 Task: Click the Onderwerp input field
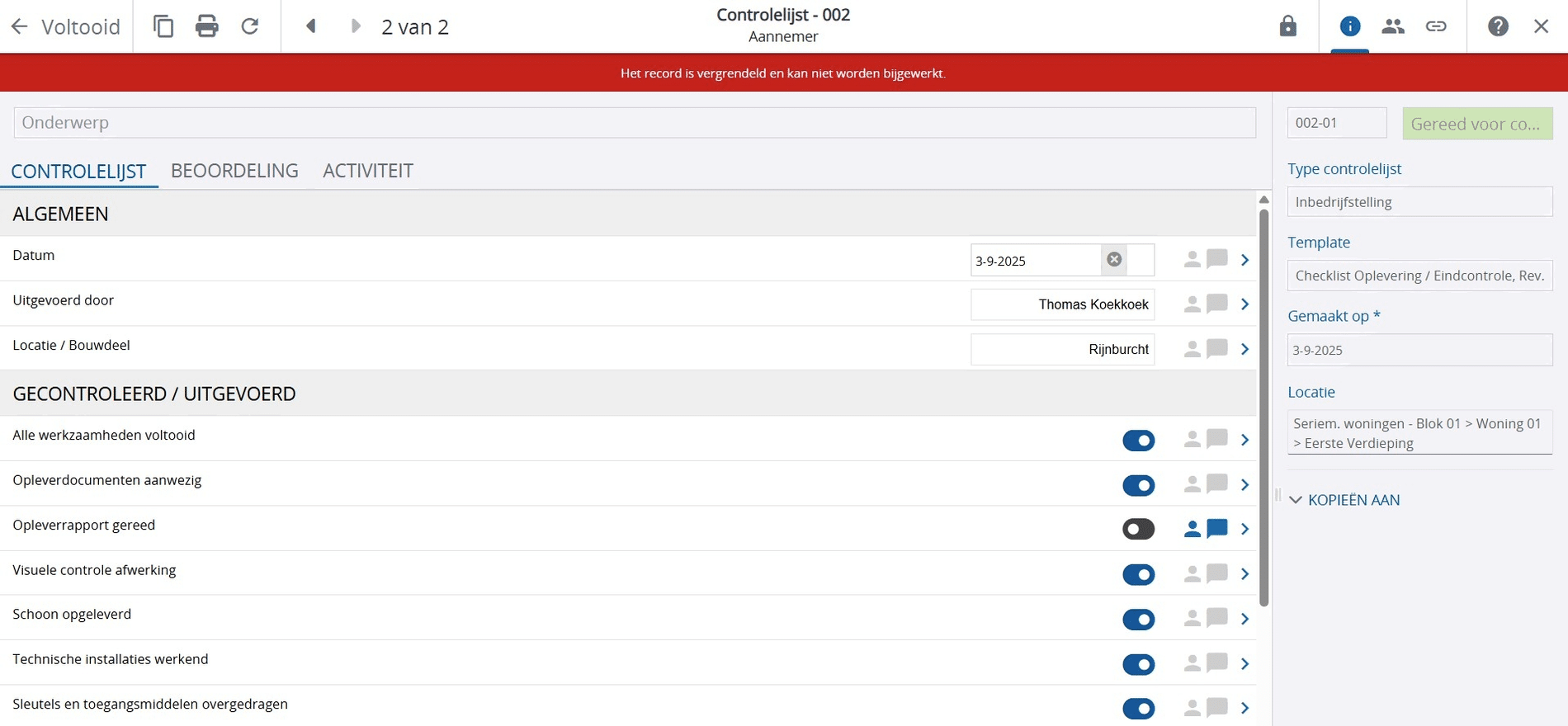click(634, 123)
